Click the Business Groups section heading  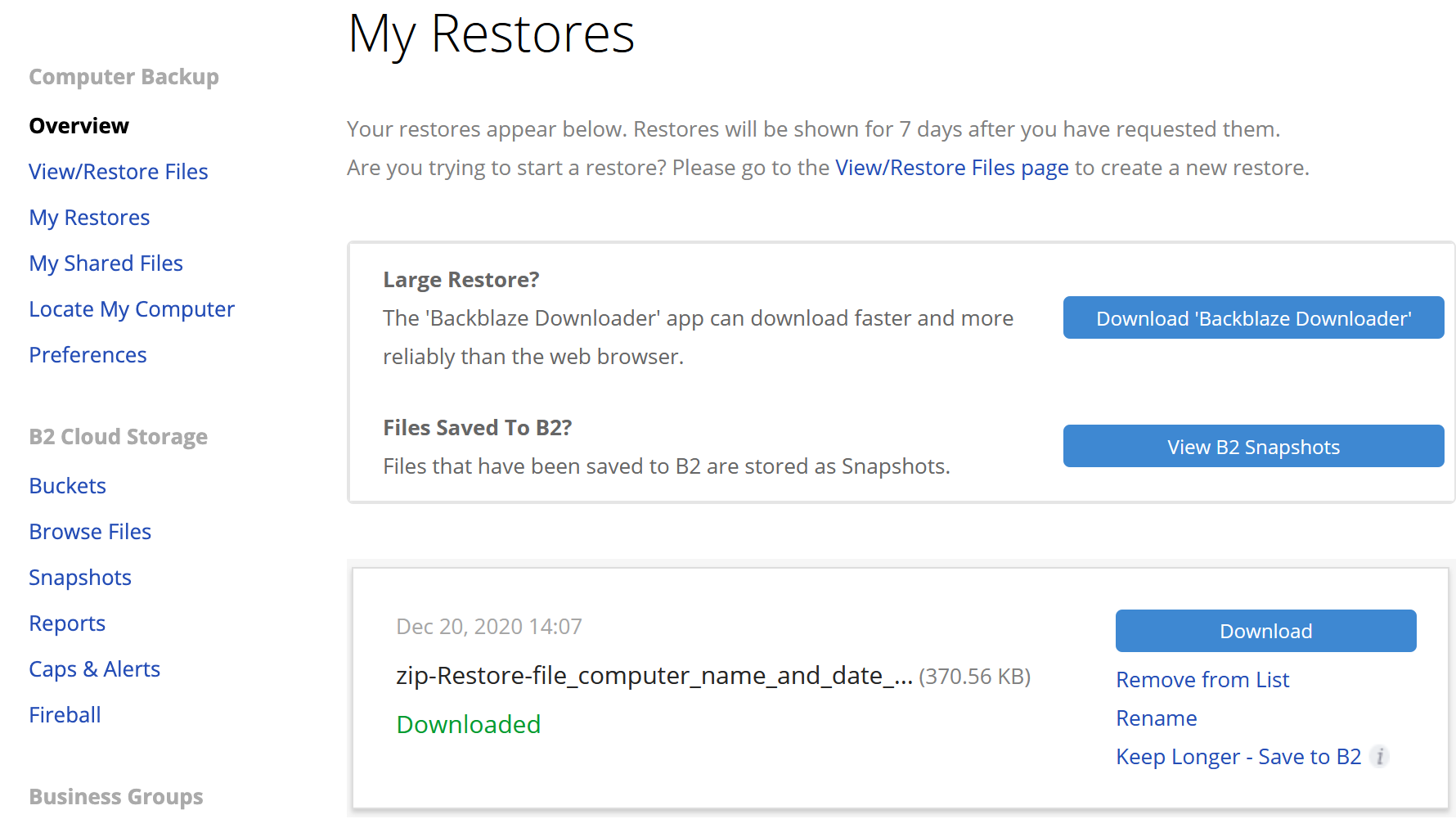coord(115,797)
